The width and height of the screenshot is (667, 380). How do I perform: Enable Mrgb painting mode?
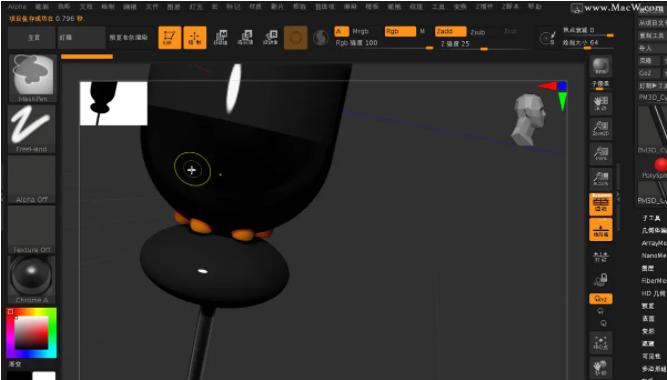[360, 31]
